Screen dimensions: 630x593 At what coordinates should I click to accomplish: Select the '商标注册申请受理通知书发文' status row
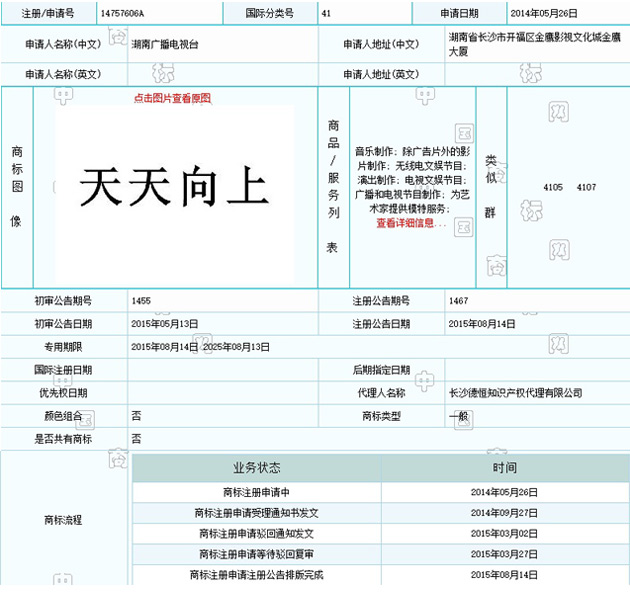pyautogui.click(x=257, y=512)
